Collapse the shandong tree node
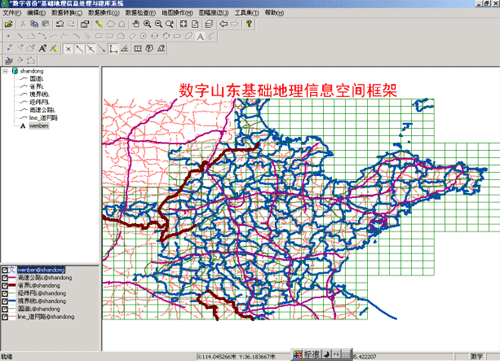Image resolution: width=500 pixels, height=361 pixels. (5, 71)
